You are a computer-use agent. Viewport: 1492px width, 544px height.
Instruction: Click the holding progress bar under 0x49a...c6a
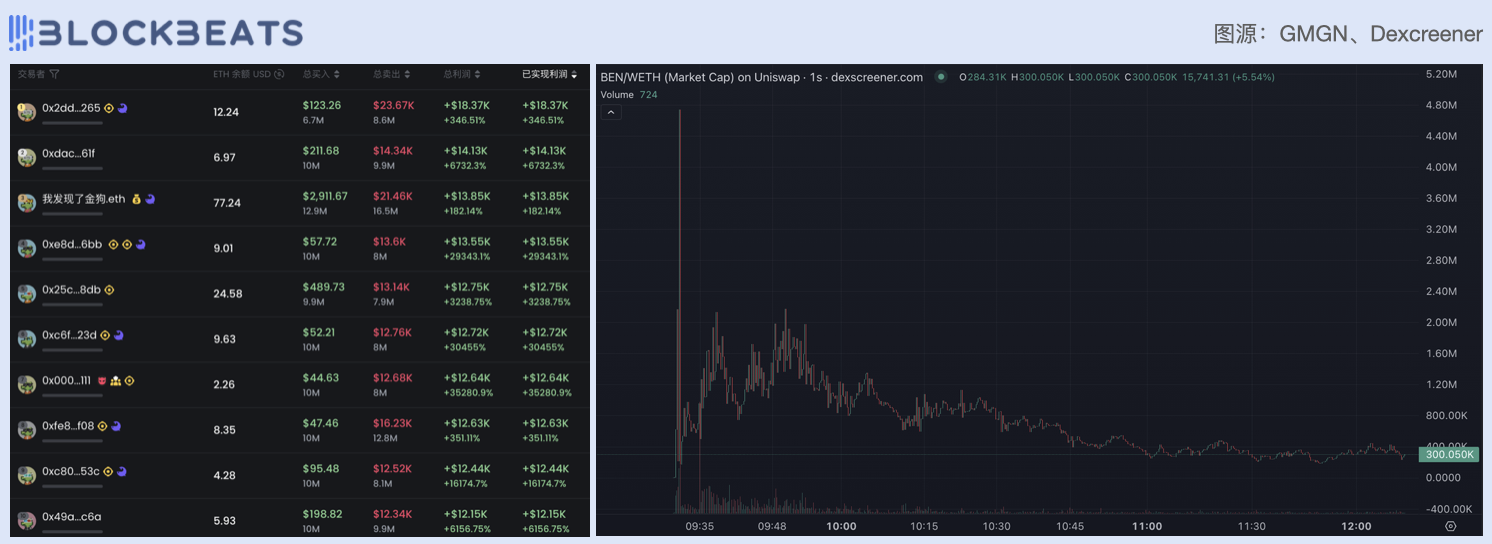(72, 533)
